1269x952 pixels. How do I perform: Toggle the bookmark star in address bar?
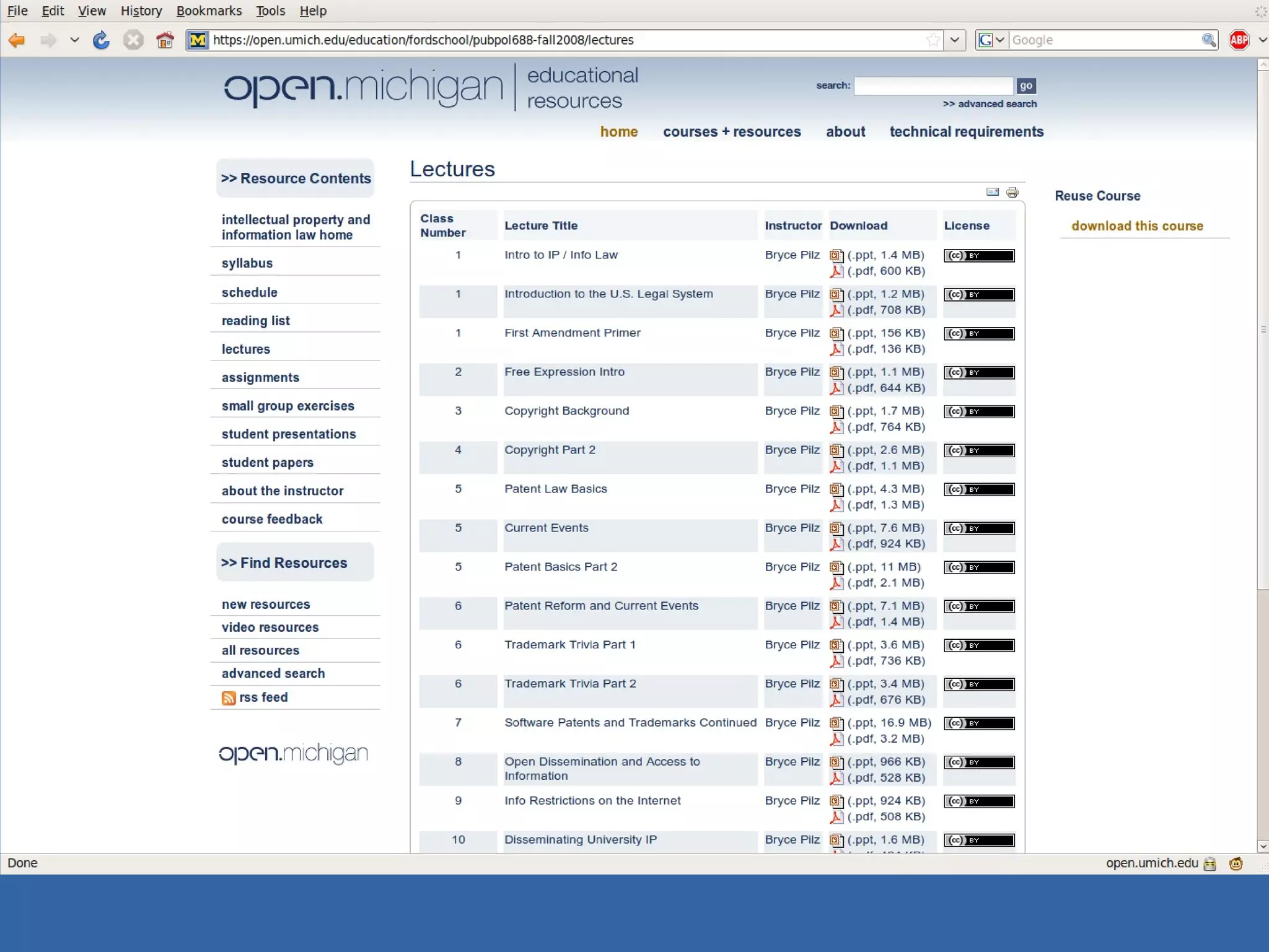click(x=933, y=40)
